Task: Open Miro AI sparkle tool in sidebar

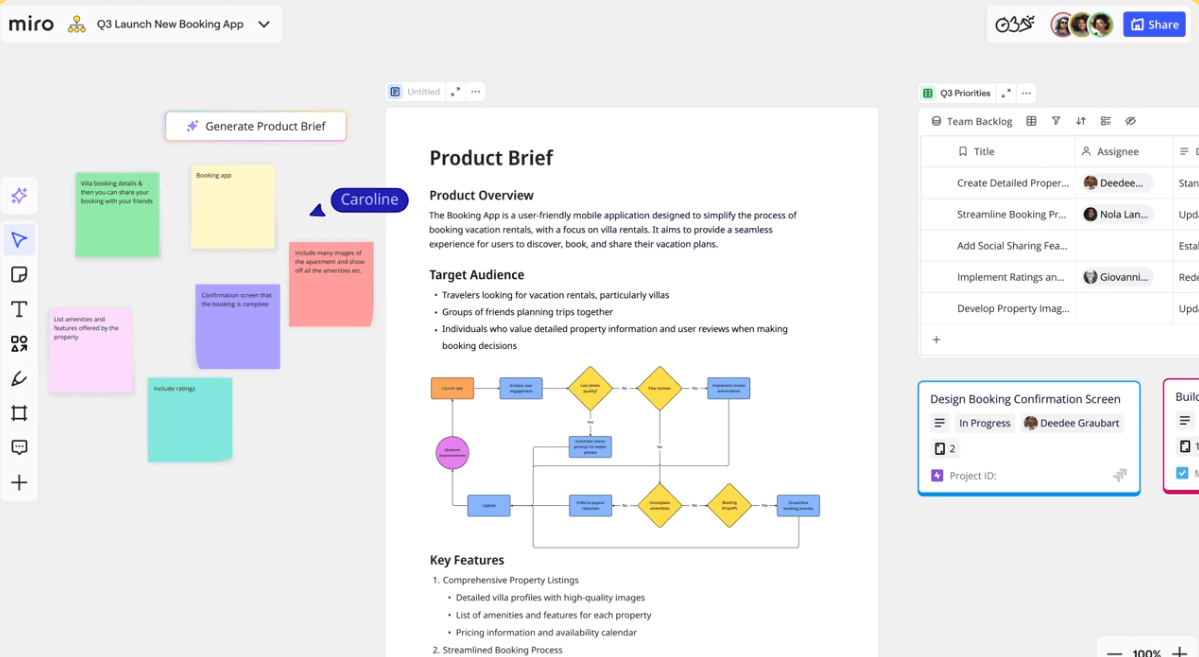Action: pos(19,196)
